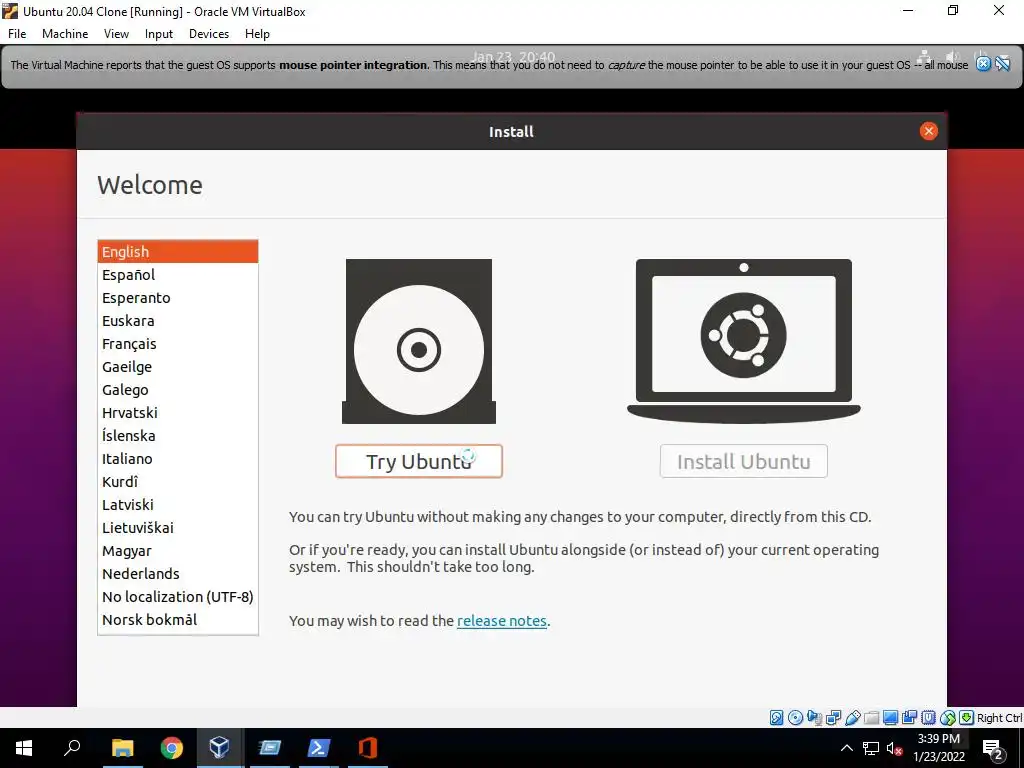Image resolution: width=1024 pixels, height=768 pixels.
Task: Click the VirtualBox cube icon in taskbar
Action: click(219, 748)
